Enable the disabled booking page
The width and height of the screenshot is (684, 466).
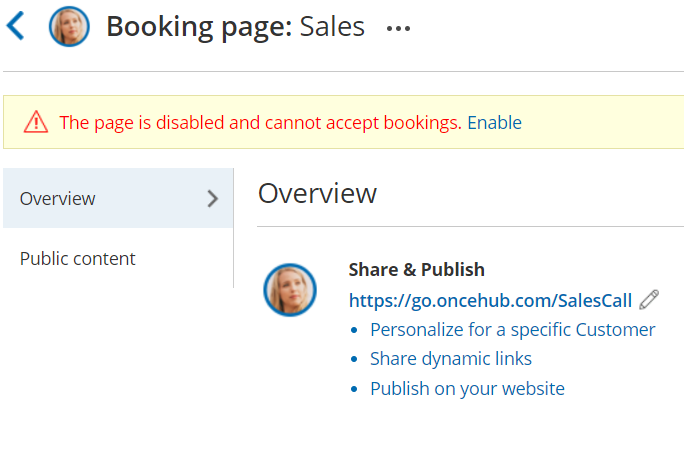(x=494, y=123)
